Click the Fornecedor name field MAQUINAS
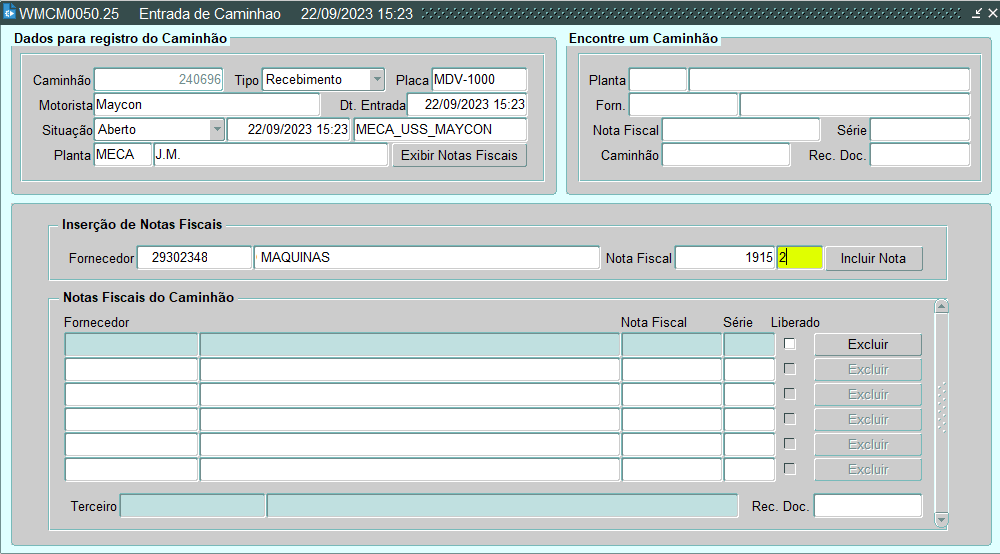This screenshot has width=1000, height=554. coord(427,258)
